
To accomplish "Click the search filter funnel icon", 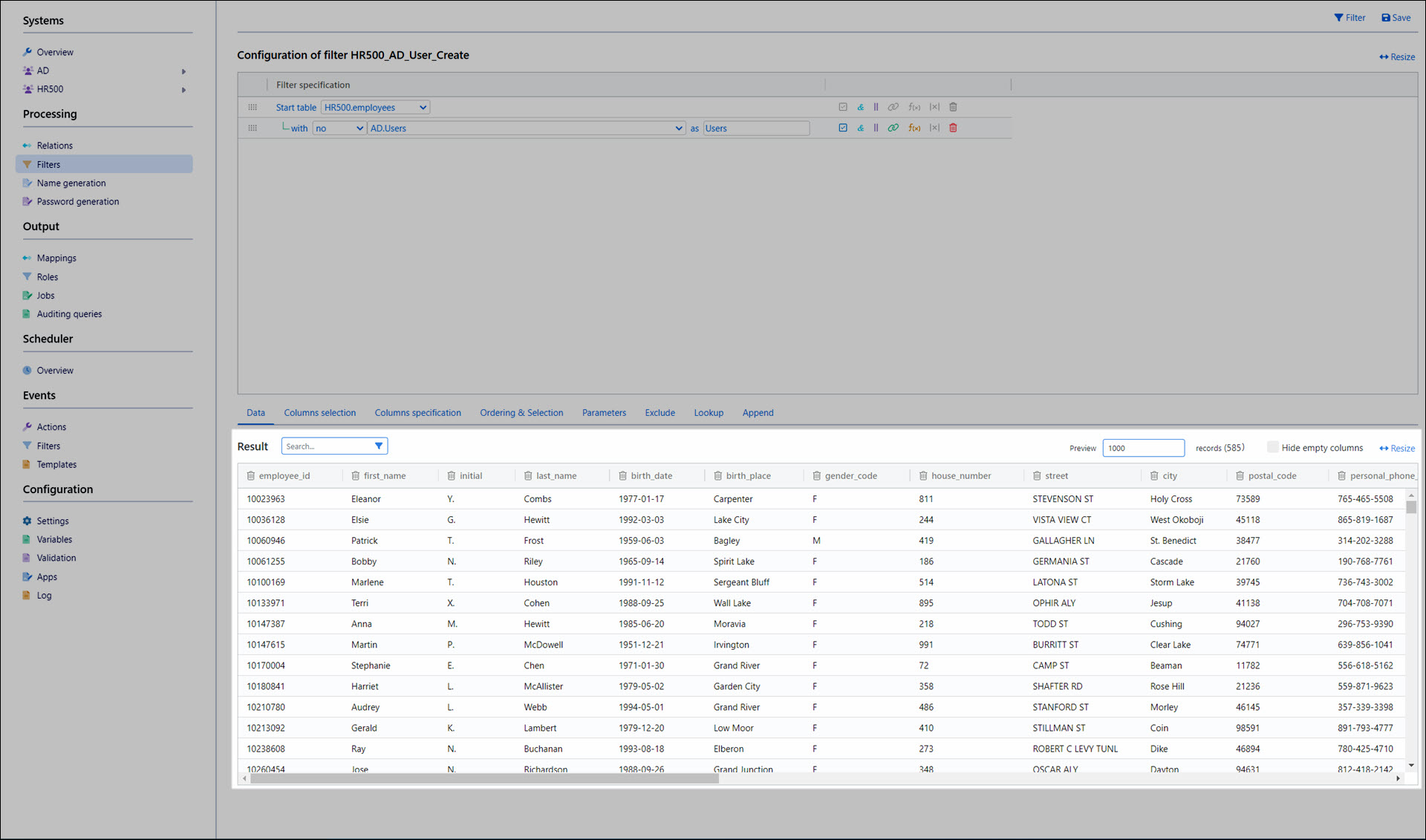I will [379, 446].
